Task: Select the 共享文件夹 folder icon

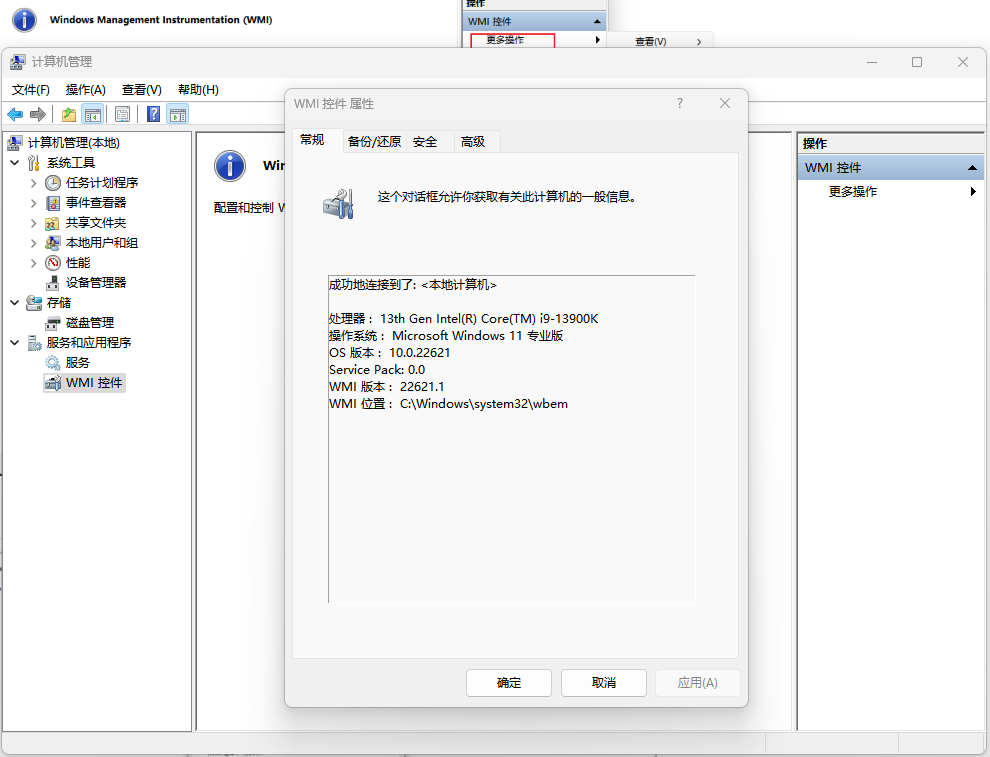Action: coord(52,224)
